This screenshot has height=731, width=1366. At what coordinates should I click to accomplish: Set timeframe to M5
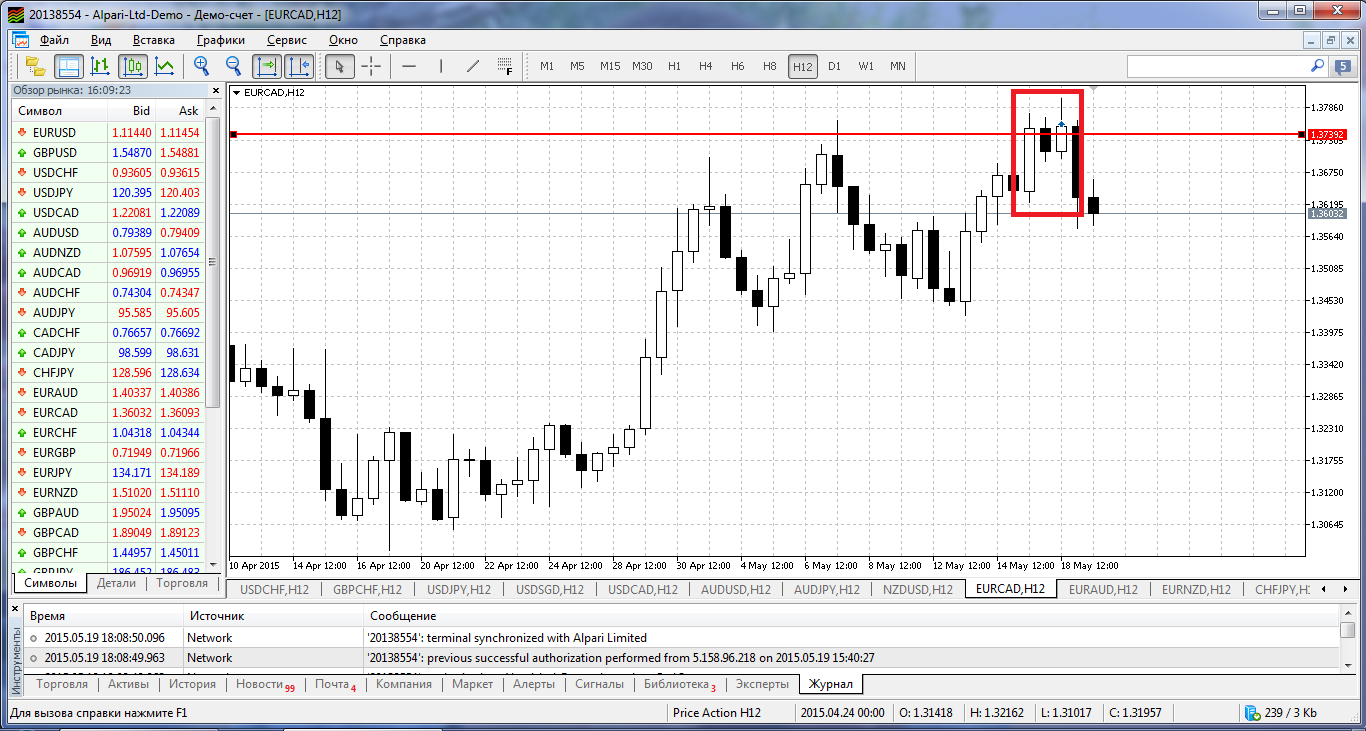pos(577,66)
